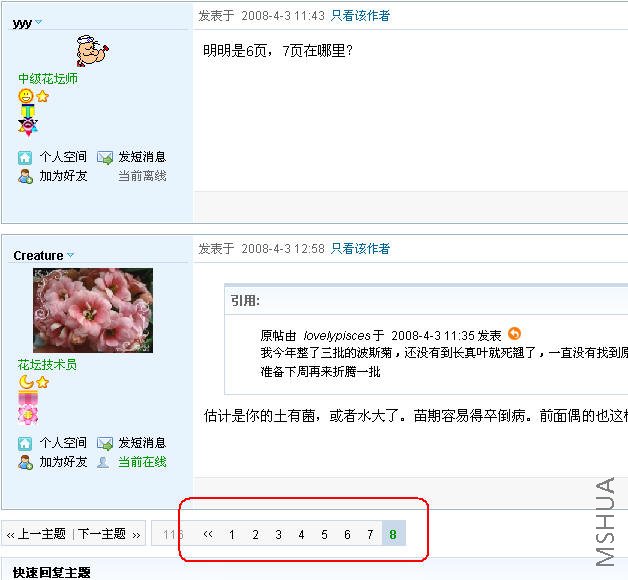Click Creature's pink flower avatar image
The height and width of the screenshot is (580, 628).
point(93,310)
